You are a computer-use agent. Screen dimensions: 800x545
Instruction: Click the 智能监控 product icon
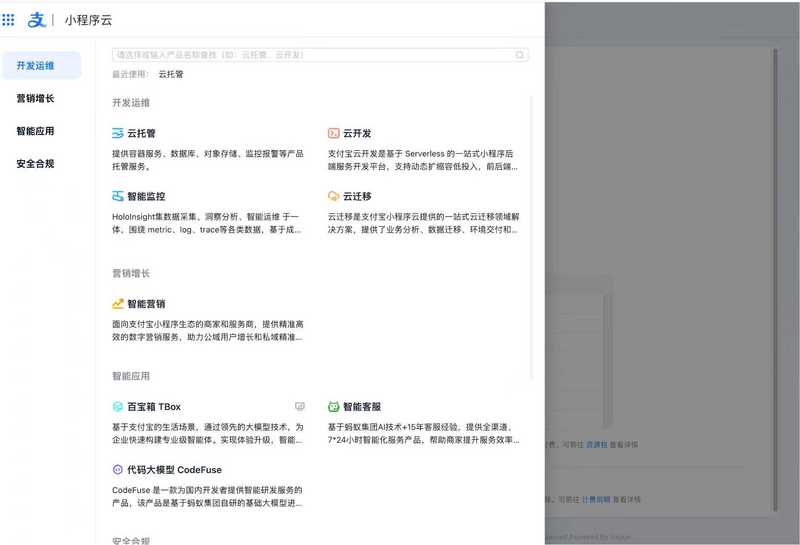(x=118, y=197)
